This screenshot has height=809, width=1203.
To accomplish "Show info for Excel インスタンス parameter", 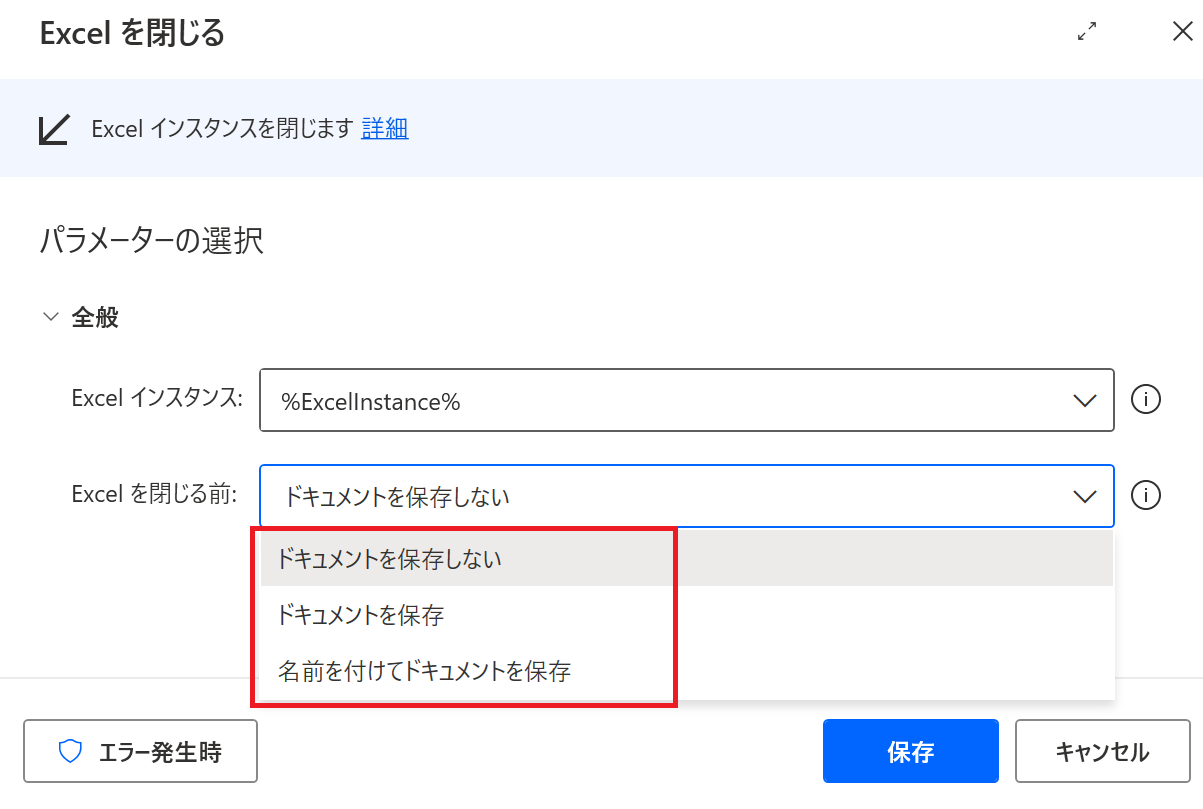I will point(1145,401).
